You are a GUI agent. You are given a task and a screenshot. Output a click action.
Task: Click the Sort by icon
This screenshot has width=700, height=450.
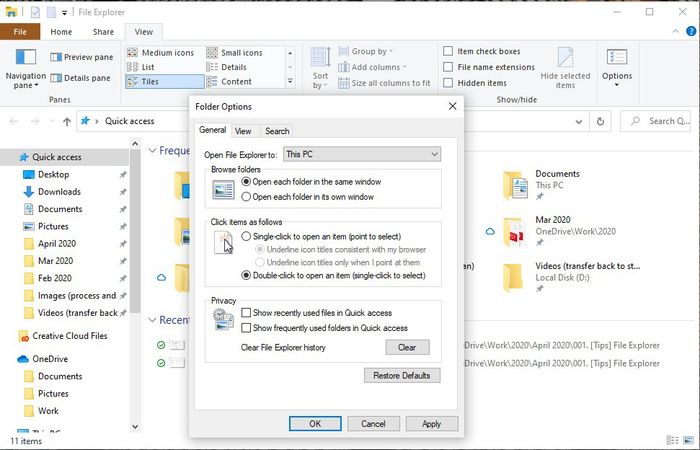click(320, 58)
